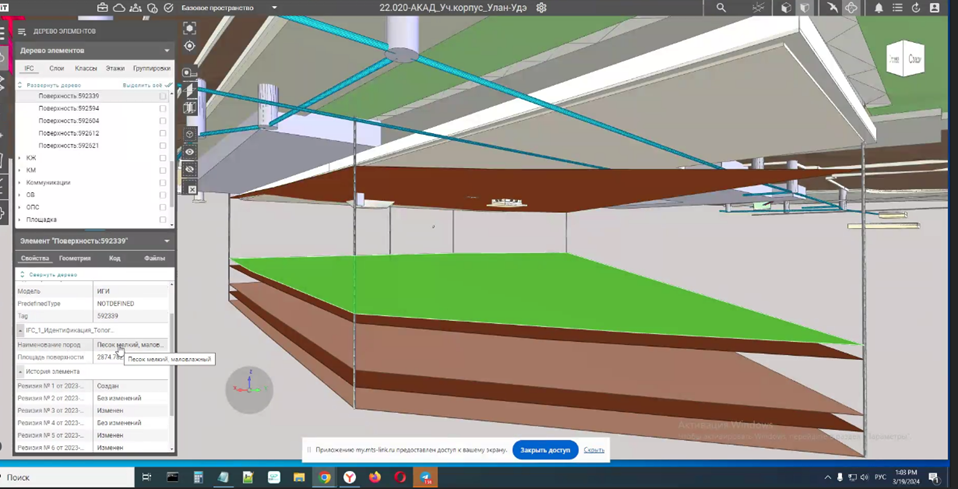Tick checkbox for Коммуникации node

click(163, 183)
